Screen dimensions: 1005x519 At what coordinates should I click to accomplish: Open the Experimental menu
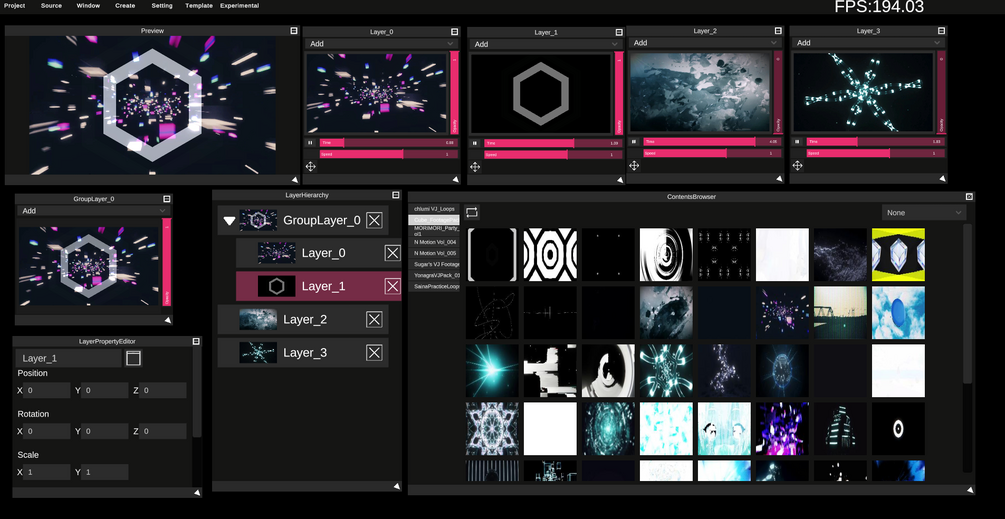[x=240, y=6]
